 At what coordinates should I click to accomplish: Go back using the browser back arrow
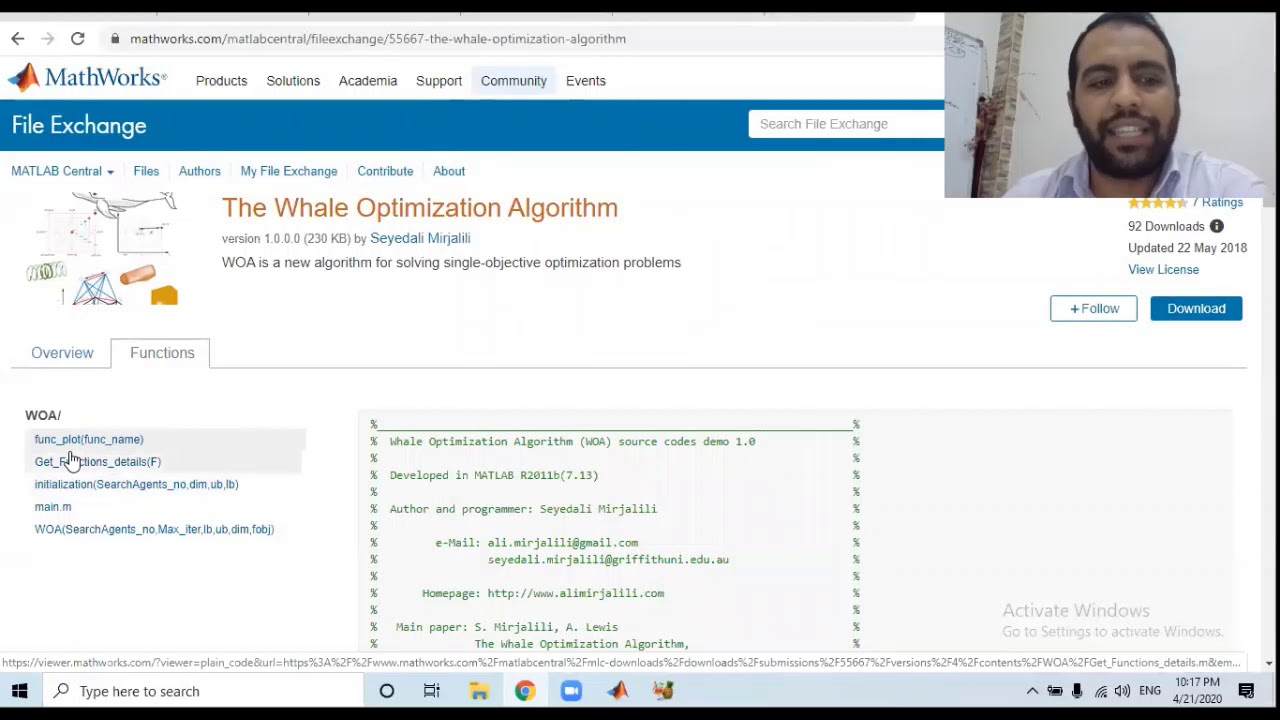point(18,39)
